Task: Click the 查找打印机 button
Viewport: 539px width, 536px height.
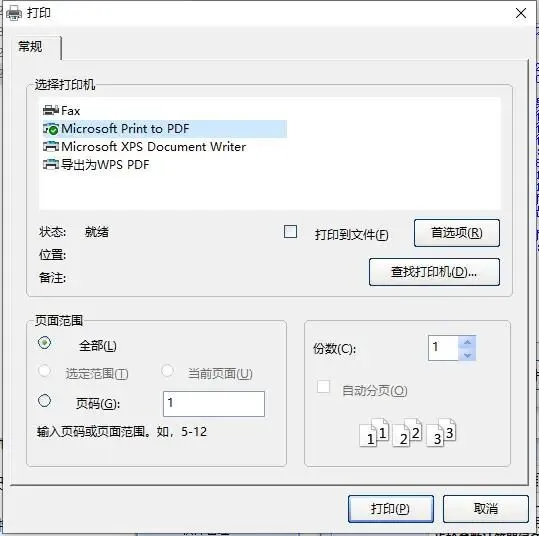Action: click(434, 272)
